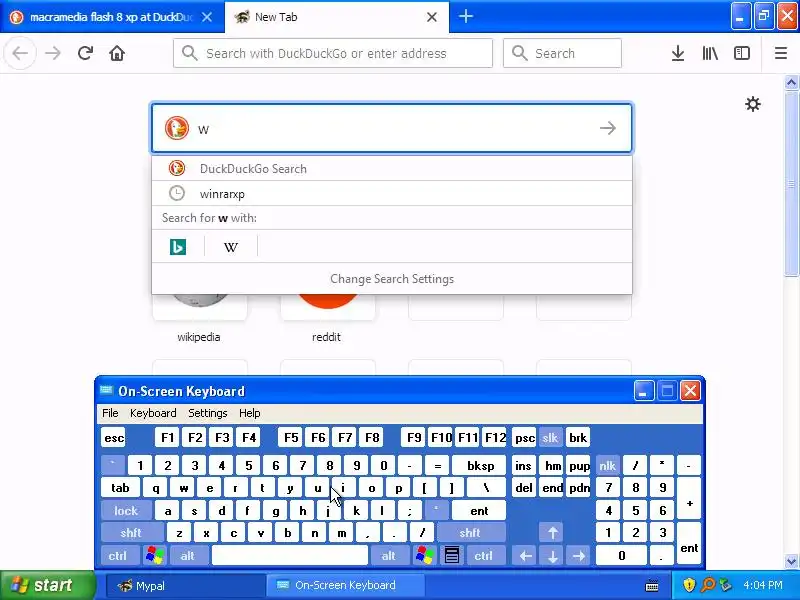Choose DuckDuckGo Search suggestion

(x=392, y=168)
